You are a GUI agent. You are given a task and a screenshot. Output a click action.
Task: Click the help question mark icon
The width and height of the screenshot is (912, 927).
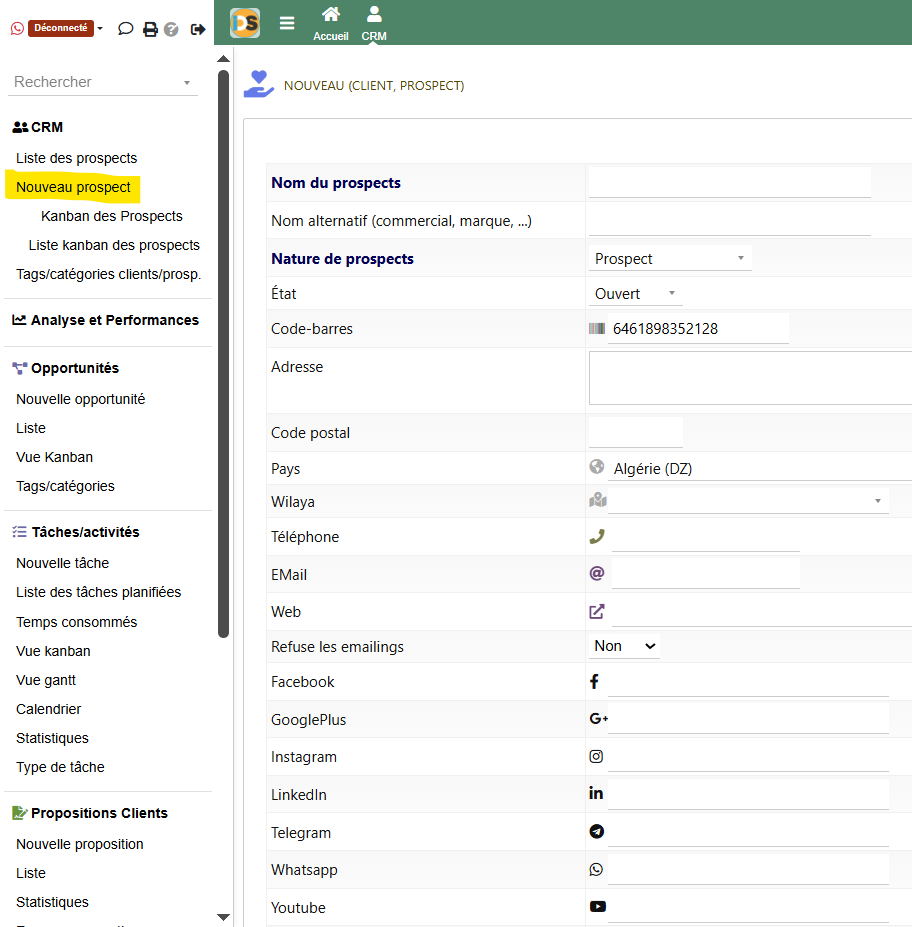pos(171,29)
